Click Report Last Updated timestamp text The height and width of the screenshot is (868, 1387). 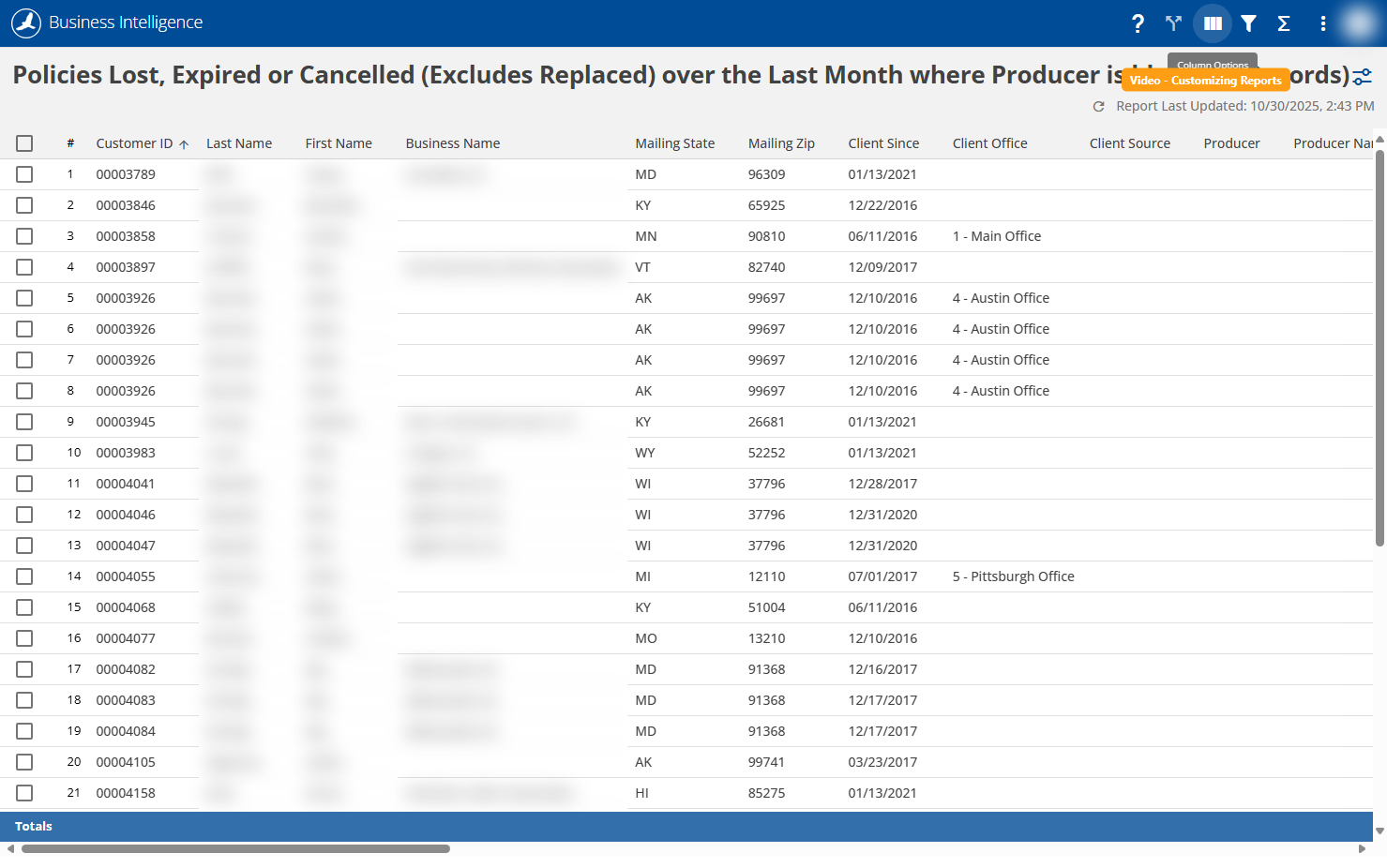tap(1245, 106)
